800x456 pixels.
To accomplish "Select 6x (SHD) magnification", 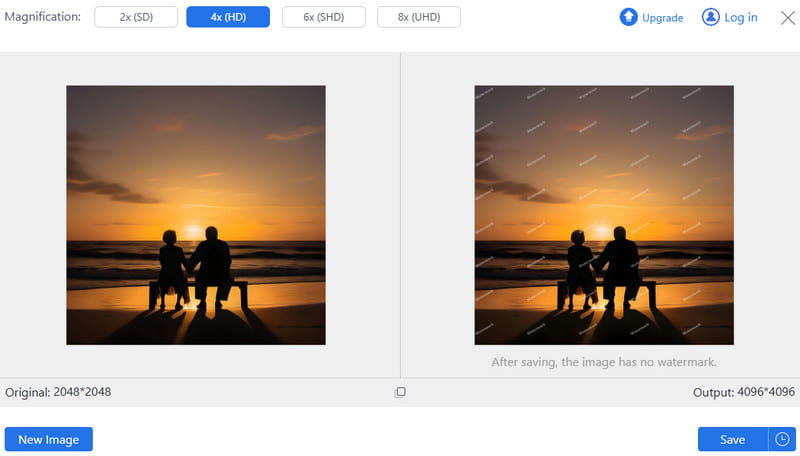I will 323,17.
